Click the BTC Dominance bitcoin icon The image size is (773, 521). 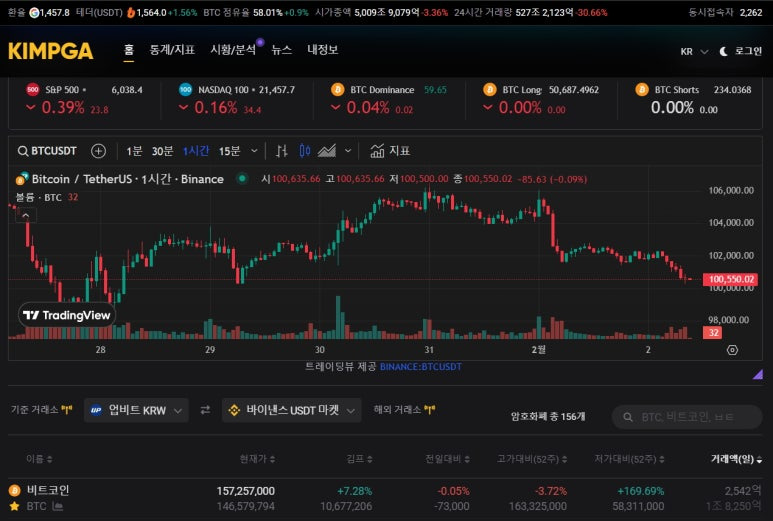[338, 90]
